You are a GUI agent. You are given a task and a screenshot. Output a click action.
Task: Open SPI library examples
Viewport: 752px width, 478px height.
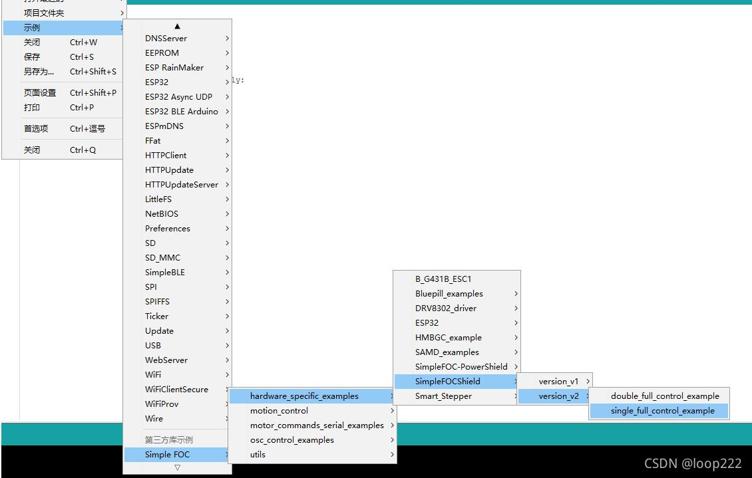[177, 287]
